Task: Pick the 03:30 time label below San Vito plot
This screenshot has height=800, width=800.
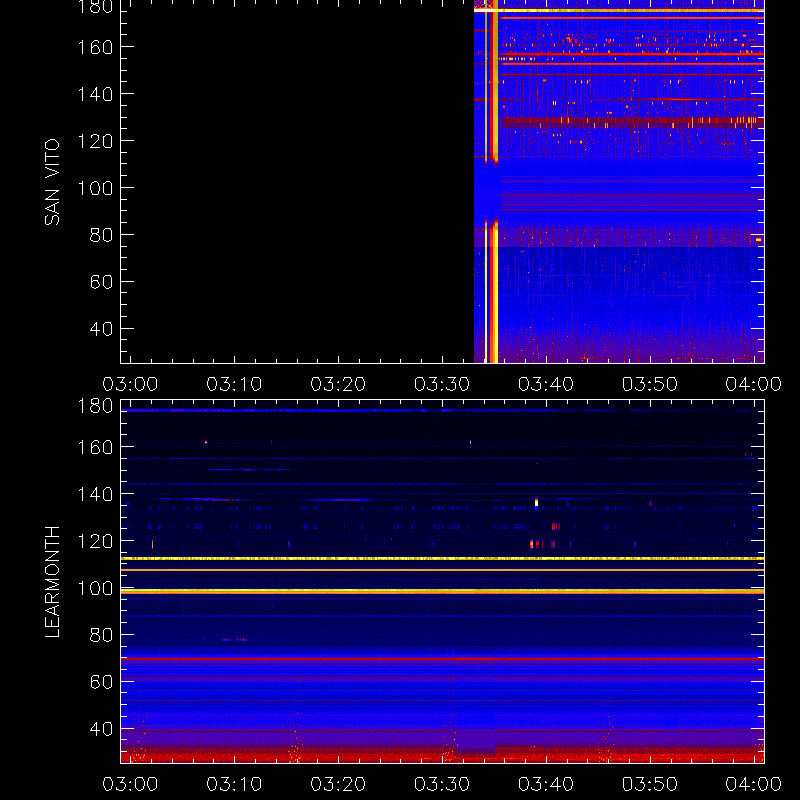Action: pyautogui.click(x=442, y=384)
